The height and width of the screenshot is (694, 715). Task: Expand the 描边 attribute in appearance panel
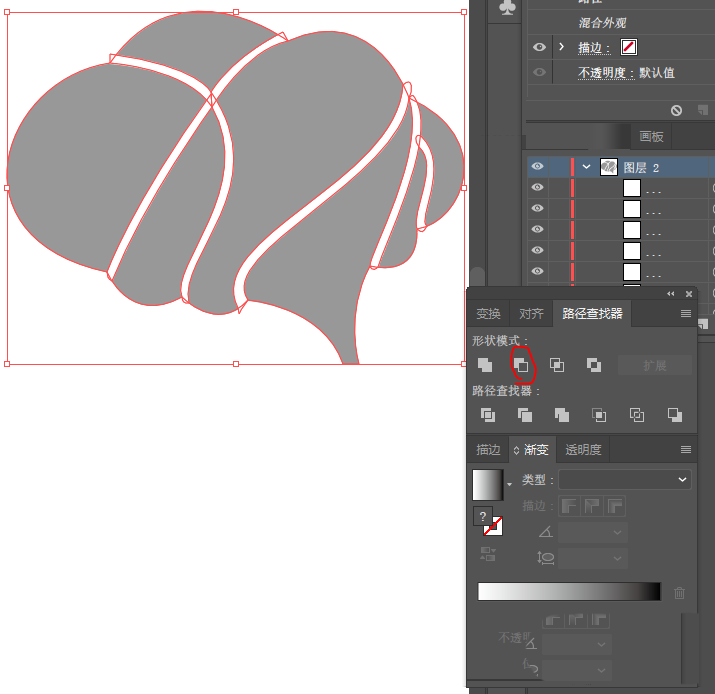coord(562,47)
